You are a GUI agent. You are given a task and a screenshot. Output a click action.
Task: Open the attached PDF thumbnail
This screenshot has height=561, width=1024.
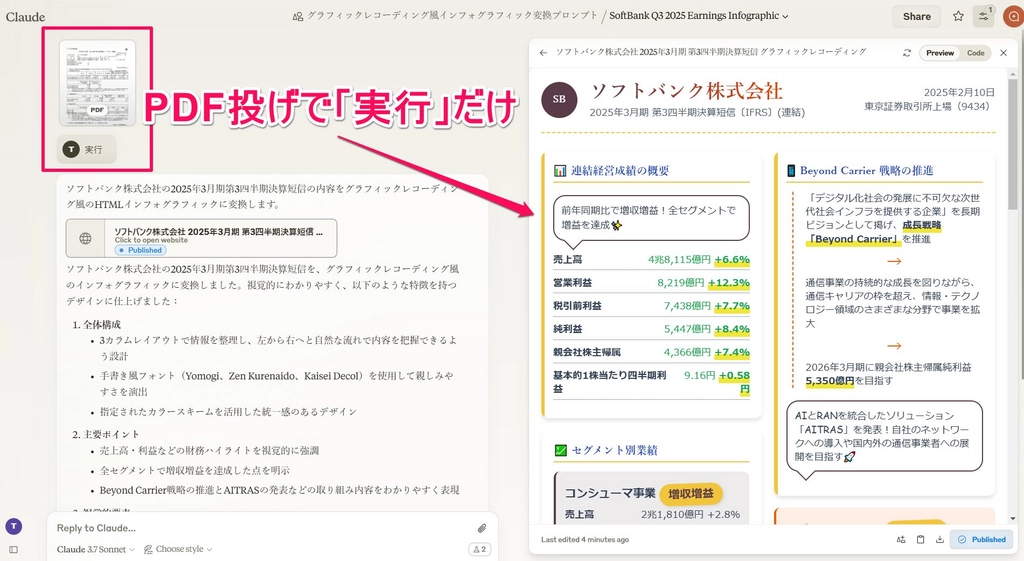click(x=97, y=82)
